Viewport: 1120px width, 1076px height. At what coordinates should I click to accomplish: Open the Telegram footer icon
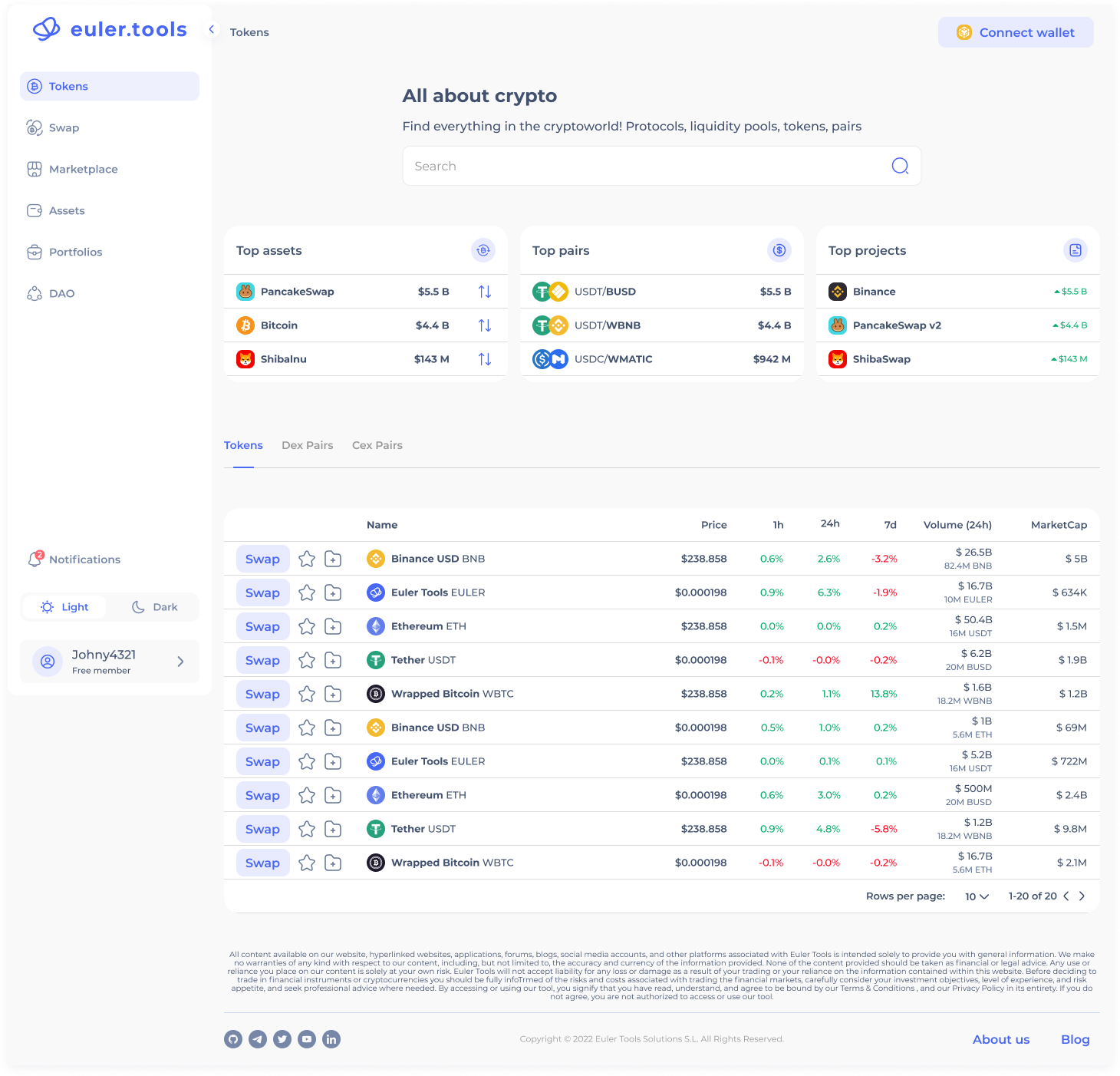pos(258,1039)
